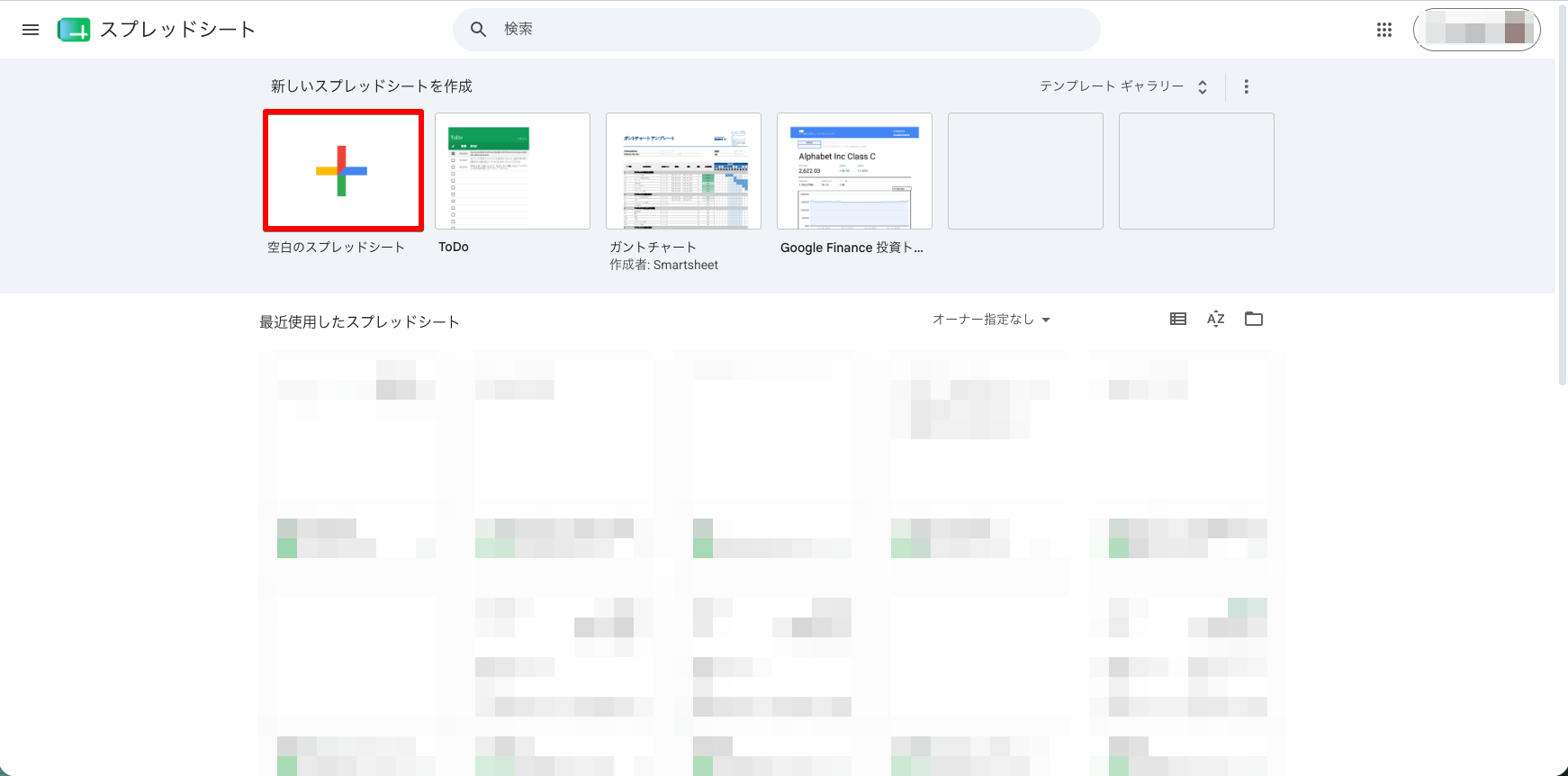This screenshot has height=776, width=1568.
Task: Click the page vertical scrollbar
Action: [1562, 194]
